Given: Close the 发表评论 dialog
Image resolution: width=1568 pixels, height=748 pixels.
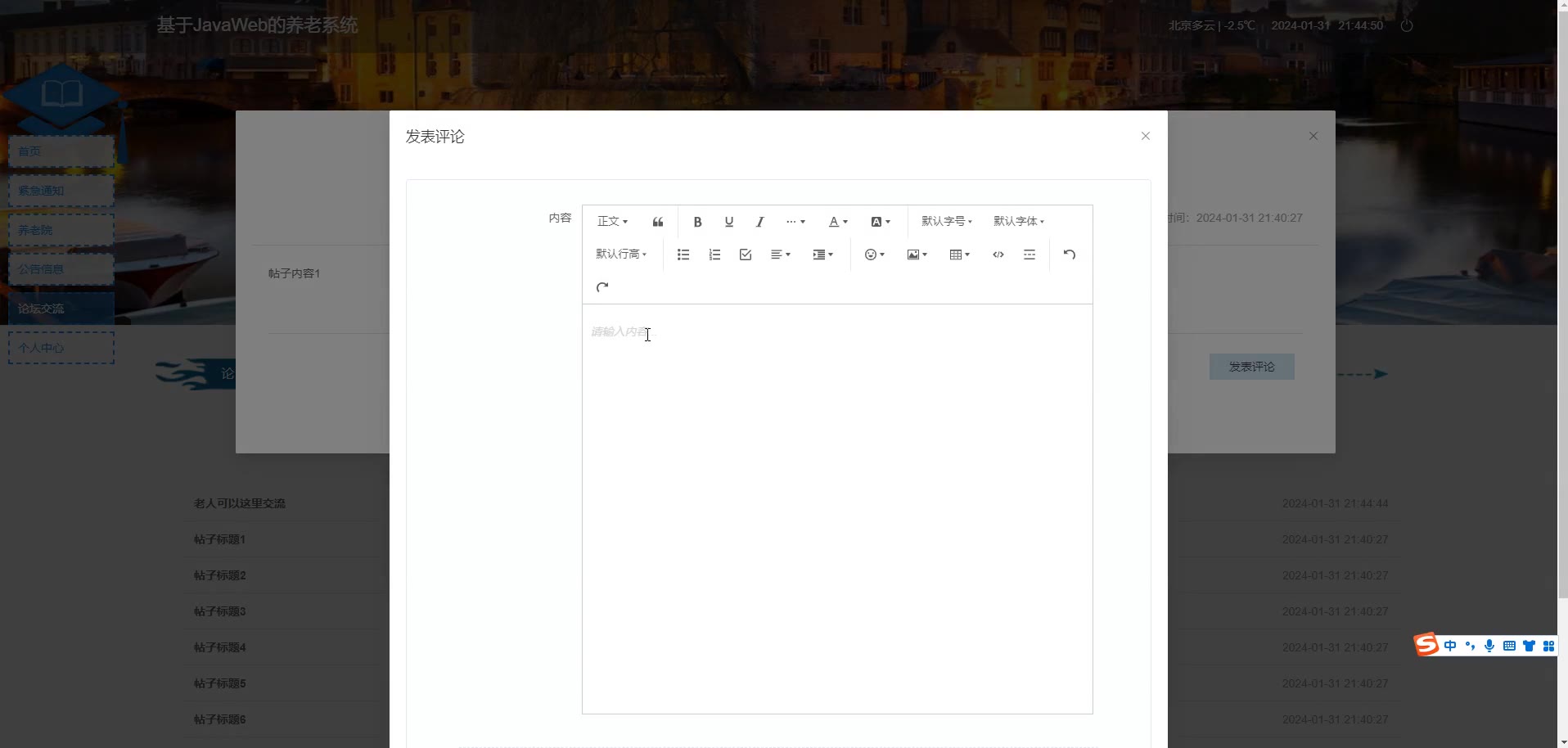Looking at the screenshot, I should 1146,136.
